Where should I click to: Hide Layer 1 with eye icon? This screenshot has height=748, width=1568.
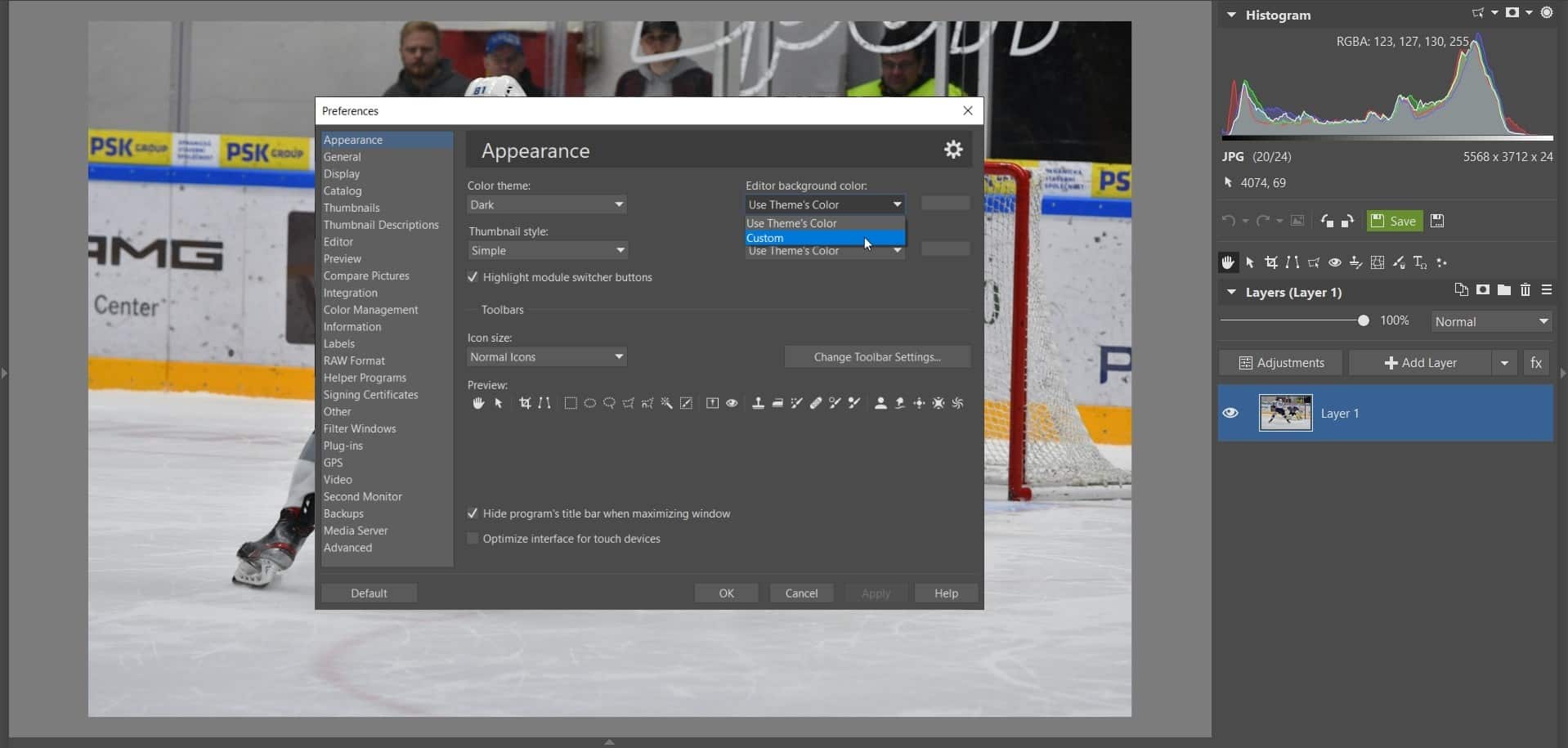pyautogui.click(x=1230, y=413)
